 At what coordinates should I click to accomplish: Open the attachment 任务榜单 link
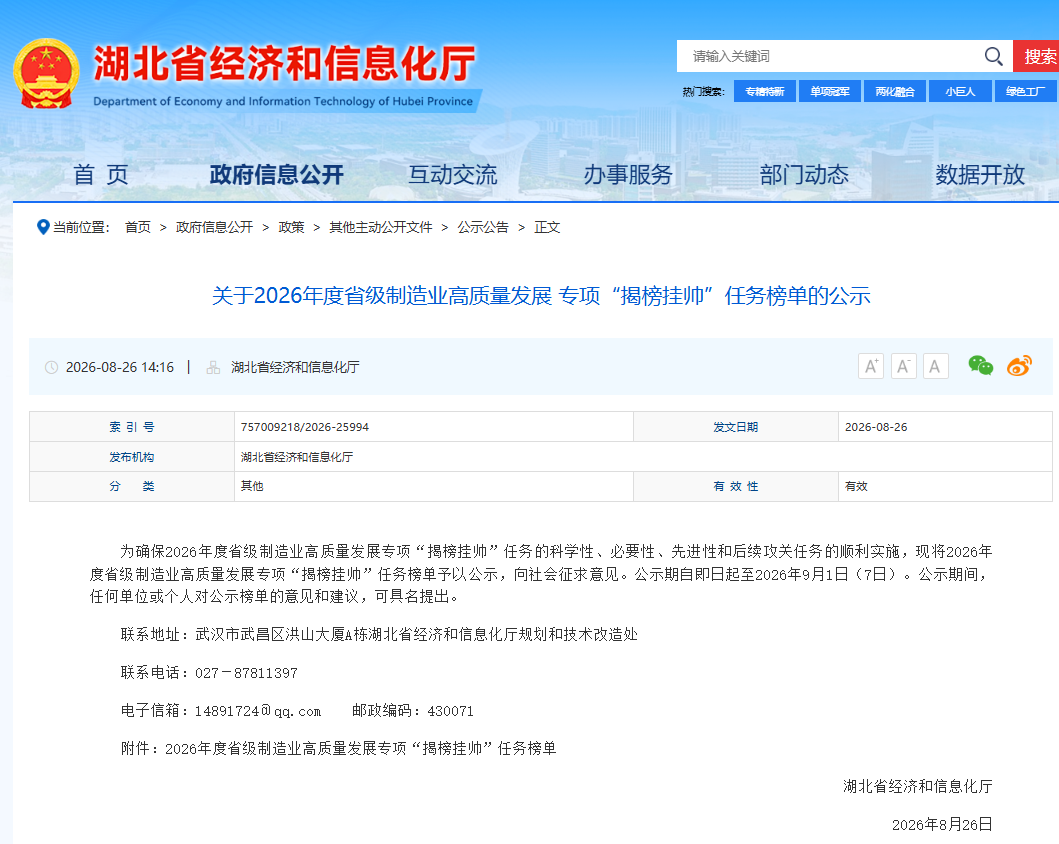click(x=361, y=749)
